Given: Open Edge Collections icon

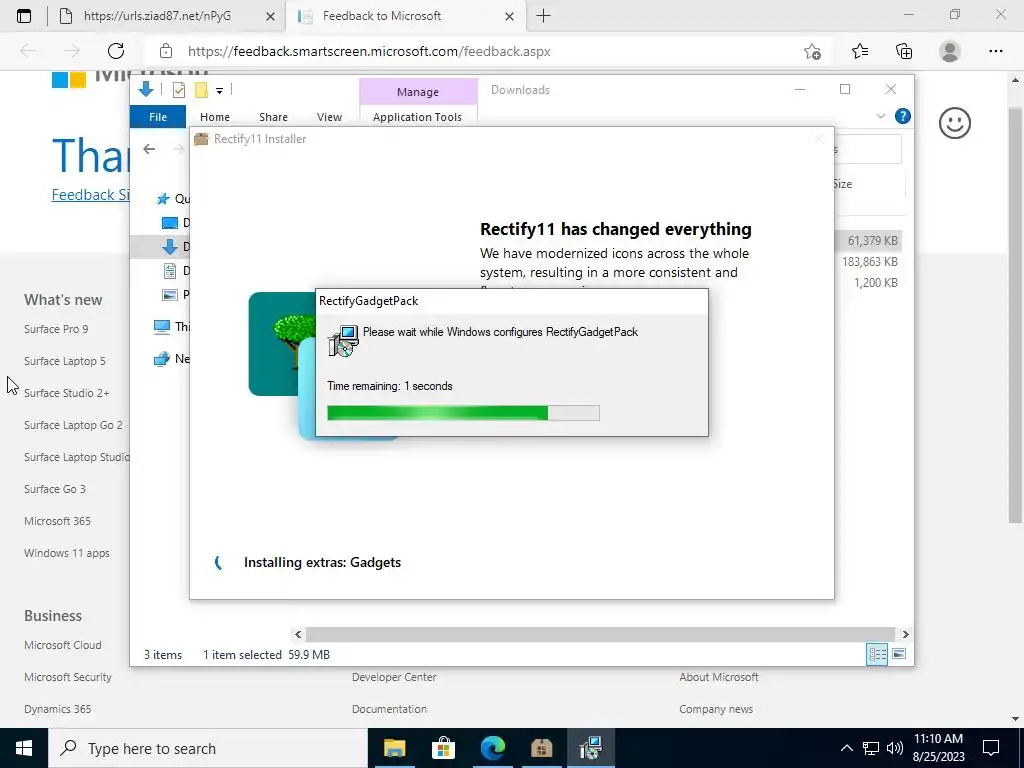Looking at the screenshot, I should pos(904,51).
